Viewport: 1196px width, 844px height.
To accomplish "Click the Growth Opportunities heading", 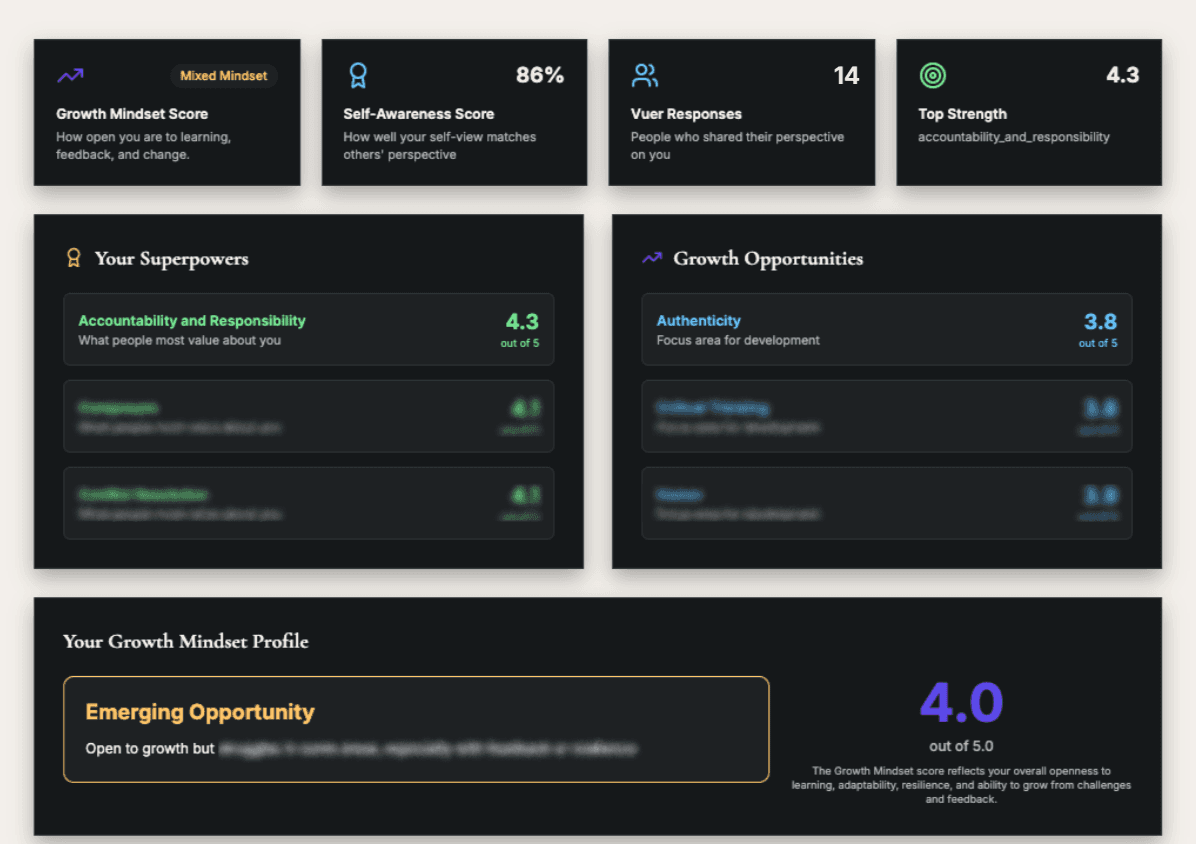I will click(768, 258).
